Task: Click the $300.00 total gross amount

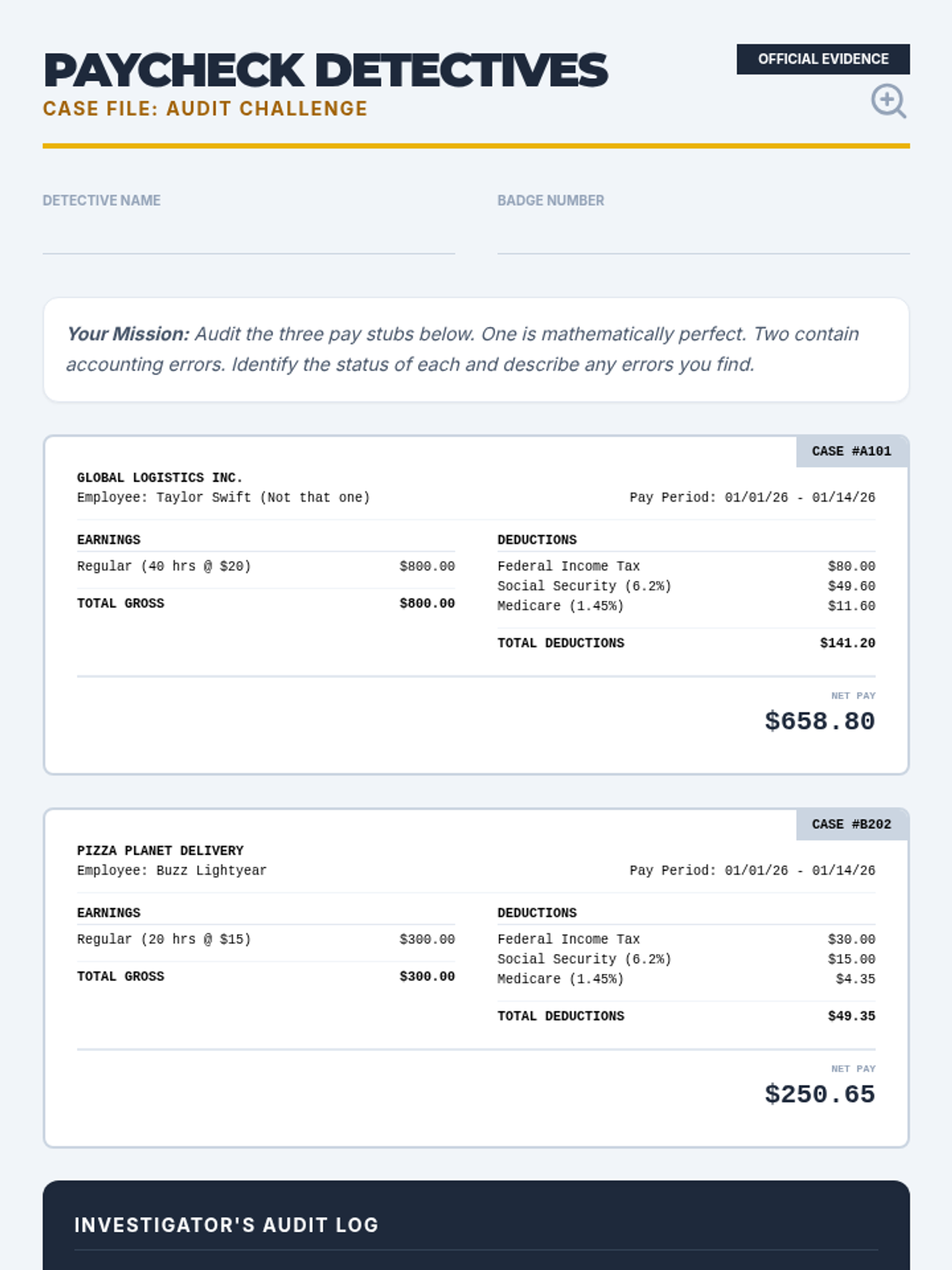Action: point(427,976)
